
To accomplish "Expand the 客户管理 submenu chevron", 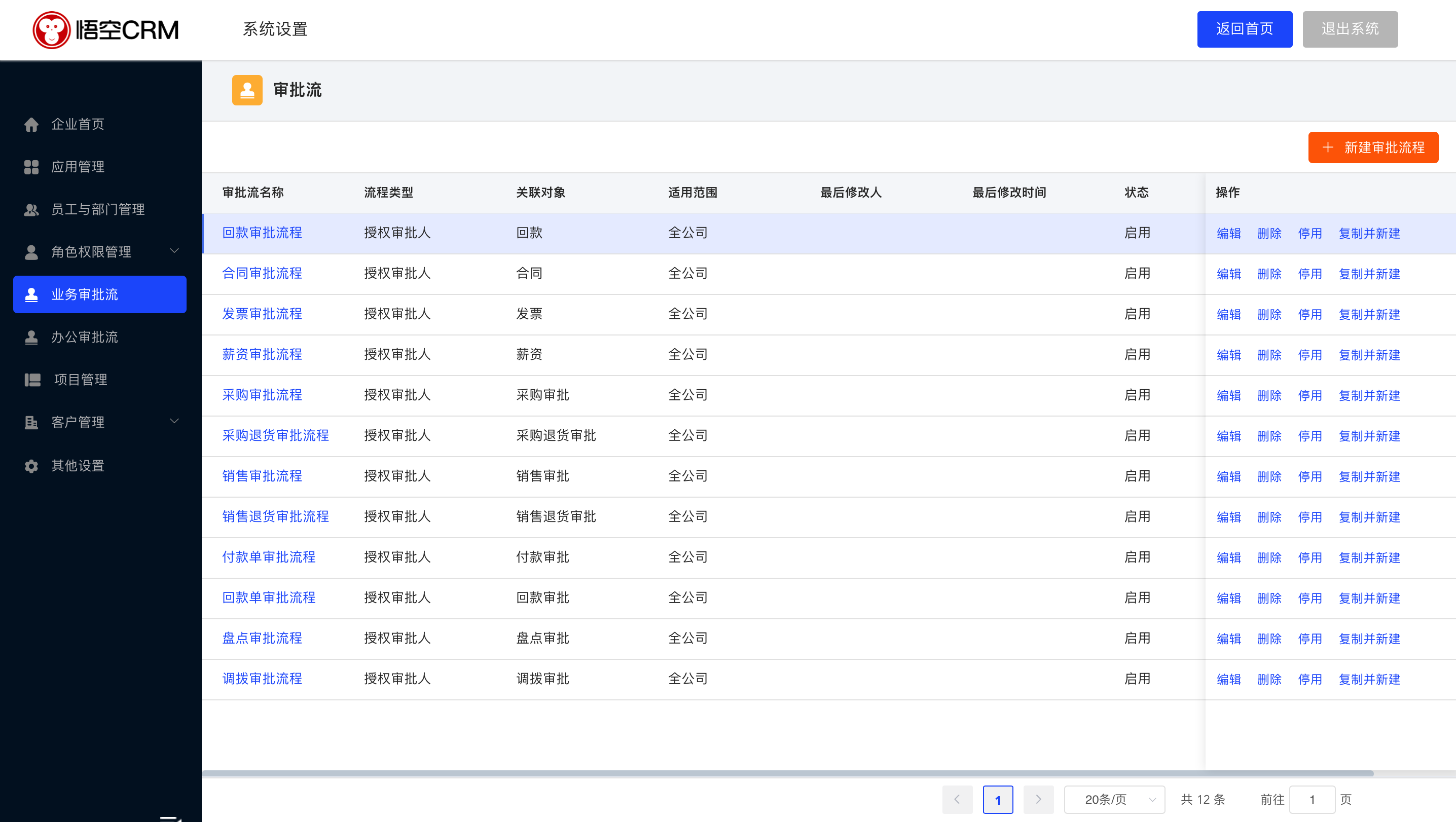I will point(174,421).
